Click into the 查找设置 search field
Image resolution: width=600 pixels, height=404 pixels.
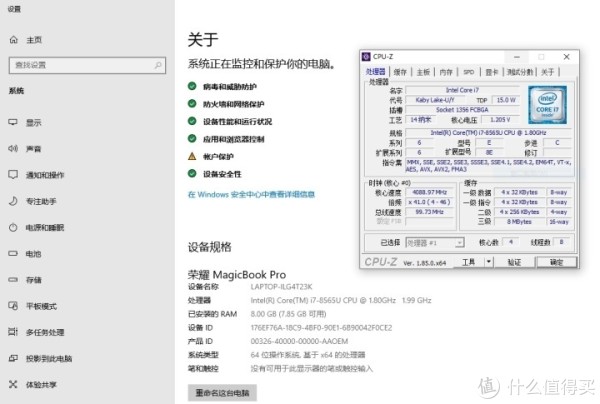tap(87, 65)
